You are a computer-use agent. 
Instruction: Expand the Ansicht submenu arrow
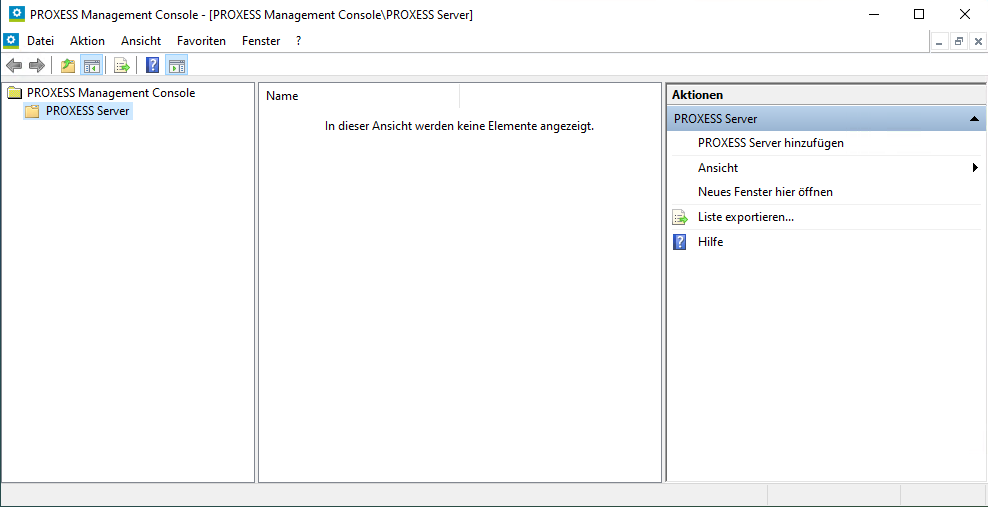(x=975, y=168)
